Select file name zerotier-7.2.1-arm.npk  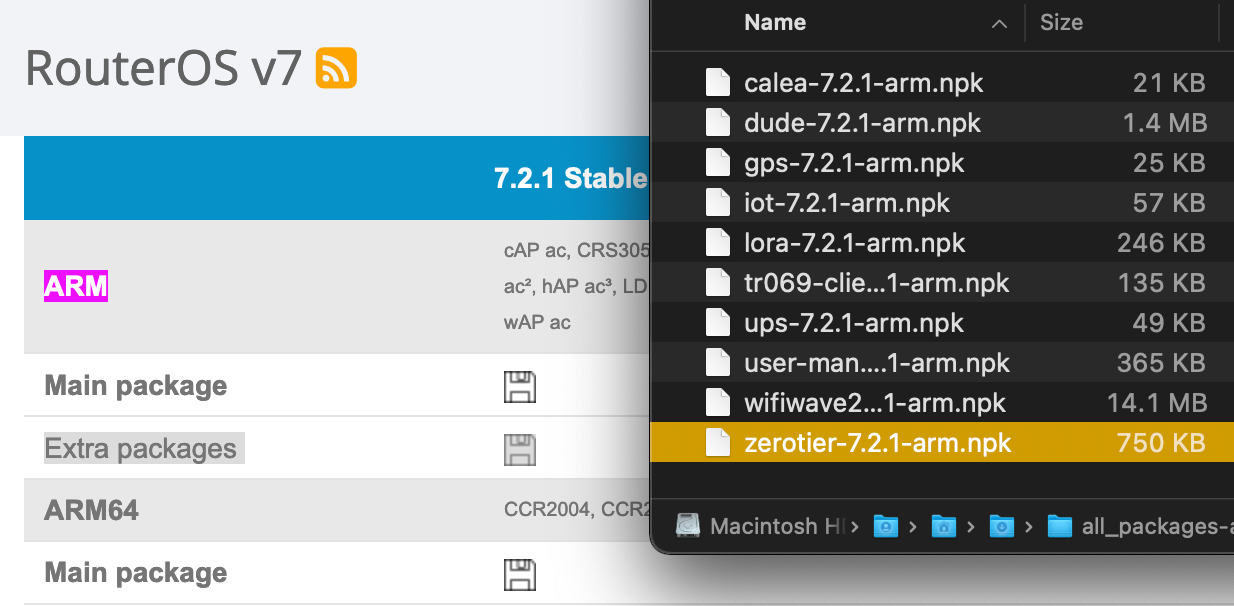pyautogui.click(x=878, y=443)
